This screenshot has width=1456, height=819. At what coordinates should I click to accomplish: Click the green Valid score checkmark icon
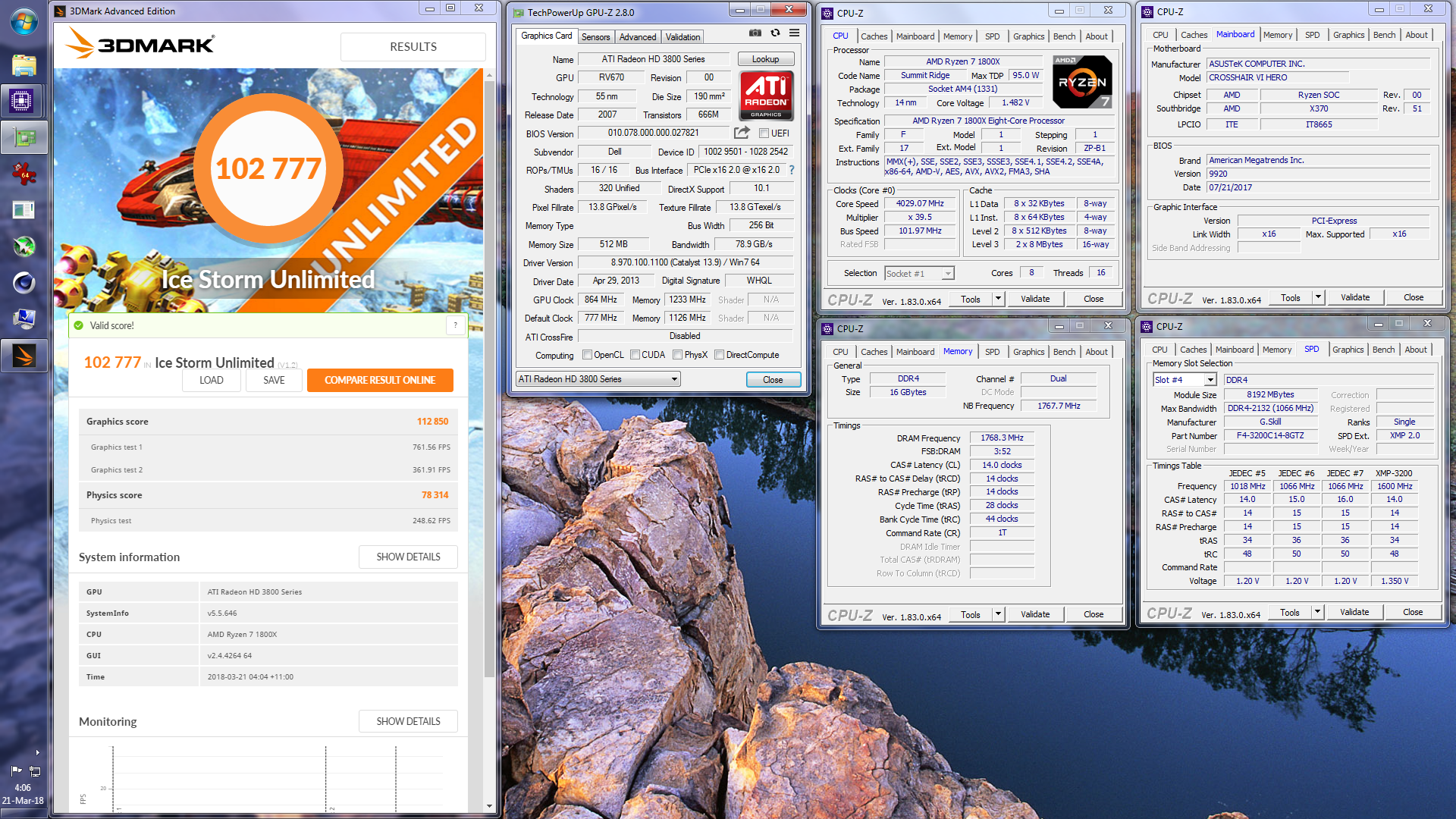click(78, 325)
